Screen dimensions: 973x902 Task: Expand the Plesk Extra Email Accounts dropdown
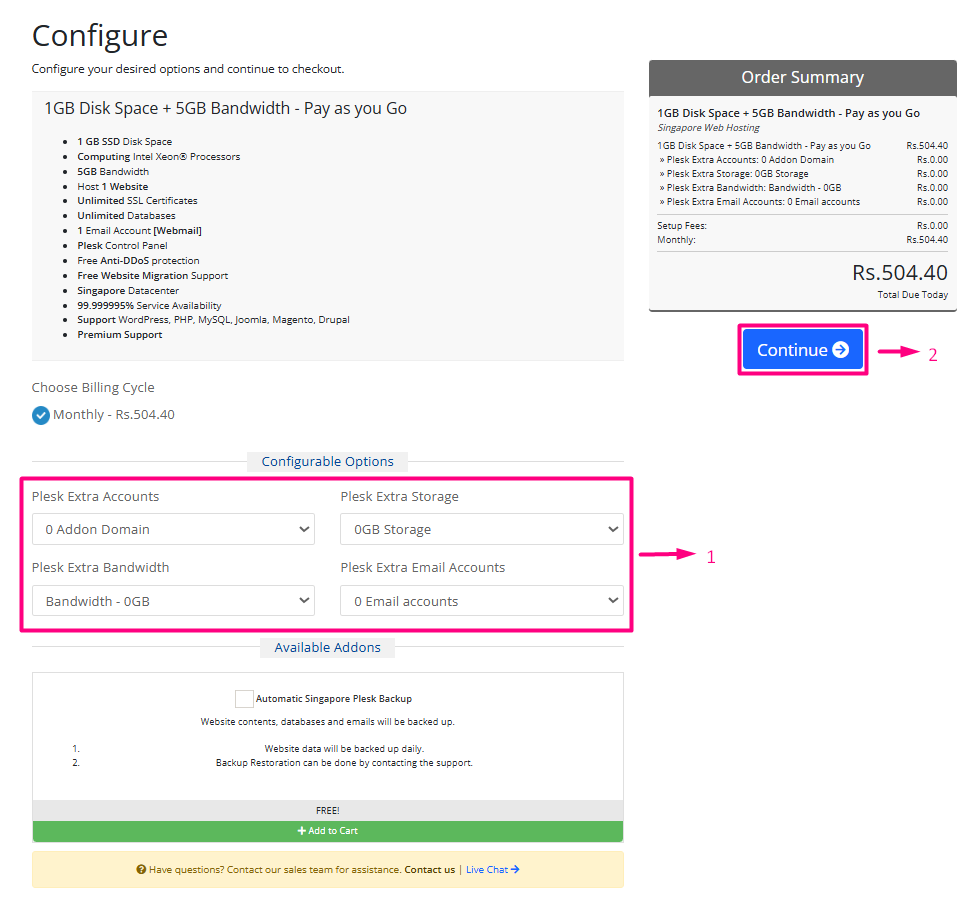481,601
